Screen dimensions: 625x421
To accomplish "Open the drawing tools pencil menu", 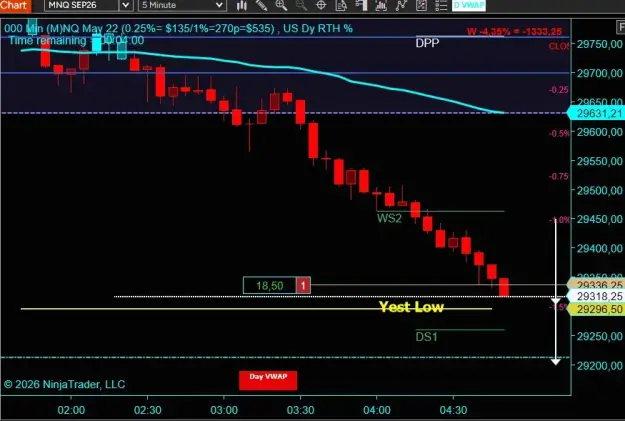I will click(261, 5).
